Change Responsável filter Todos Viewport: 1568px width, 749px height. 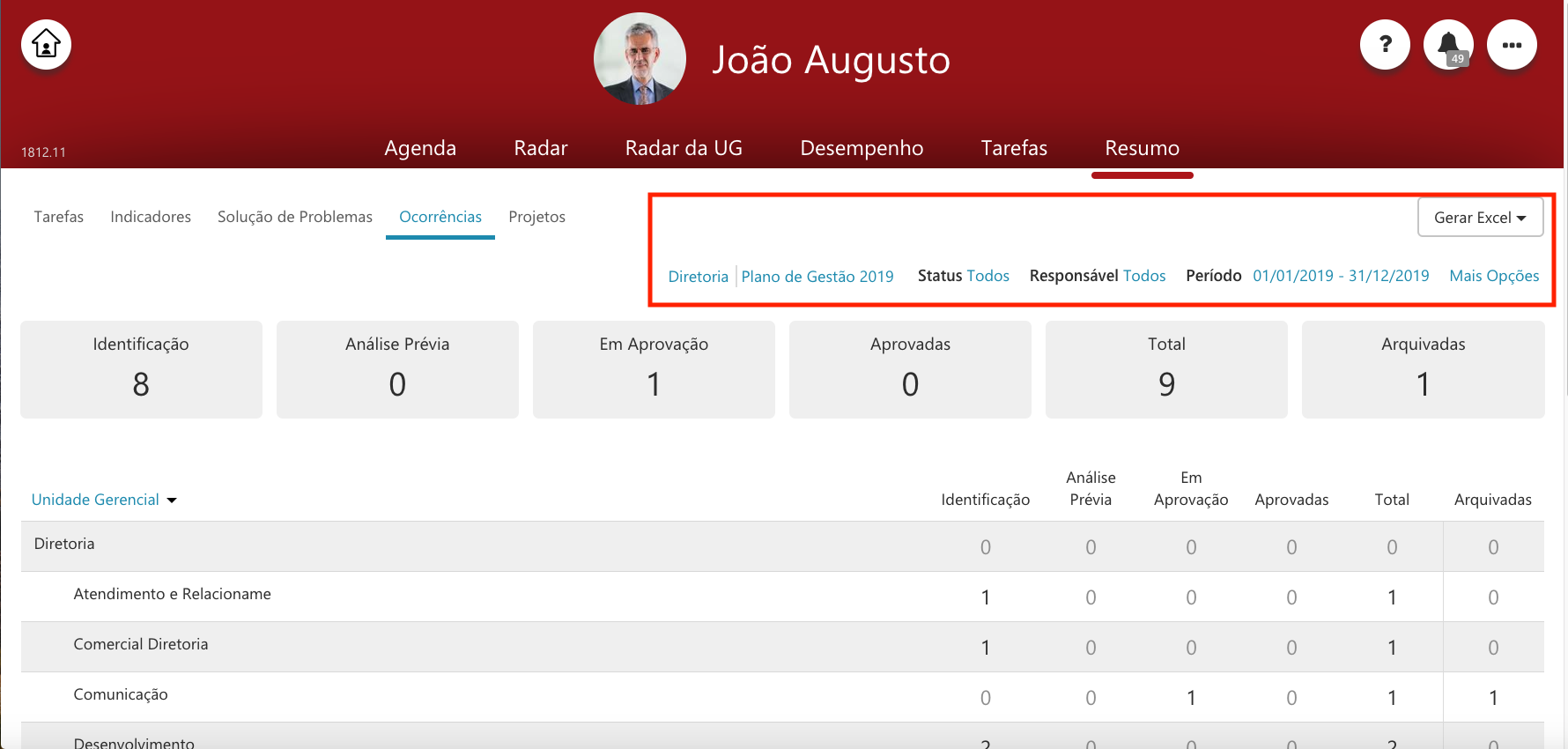coord(1144,276)
